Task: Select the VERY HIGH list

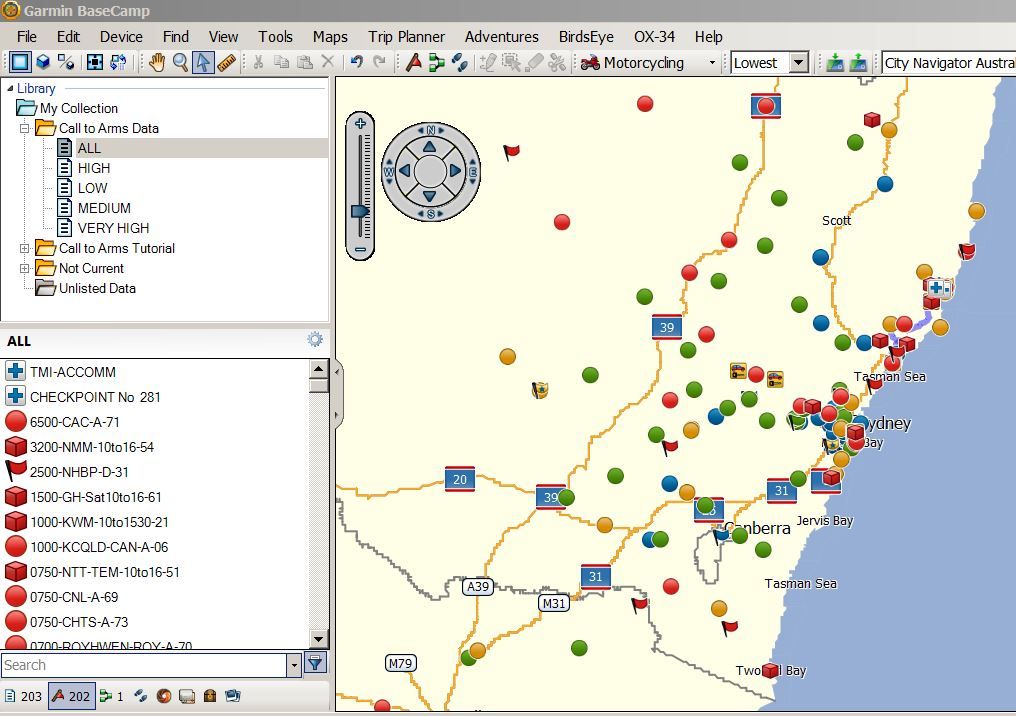Action: click(x=113, y=228)
